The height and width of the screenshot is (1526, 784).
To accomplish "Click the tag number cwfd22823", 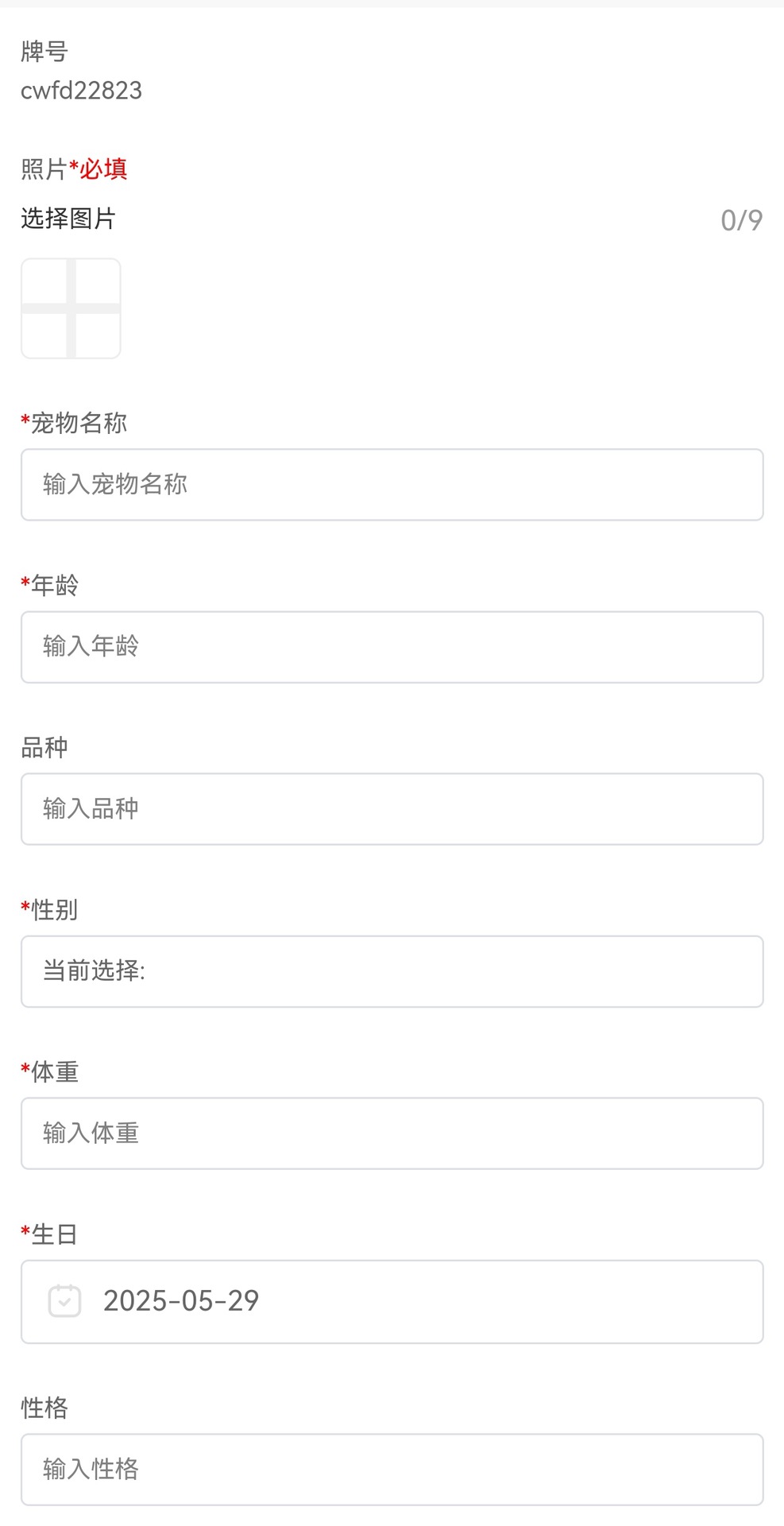I will pos(81,91).
